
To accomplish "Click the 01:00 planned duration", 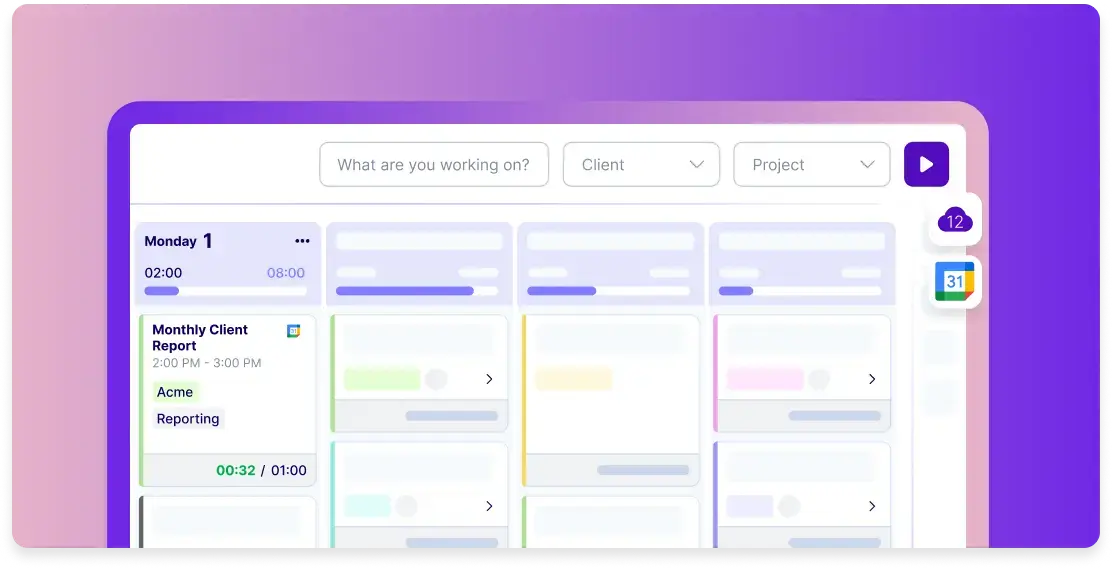I will coord(289,470).
